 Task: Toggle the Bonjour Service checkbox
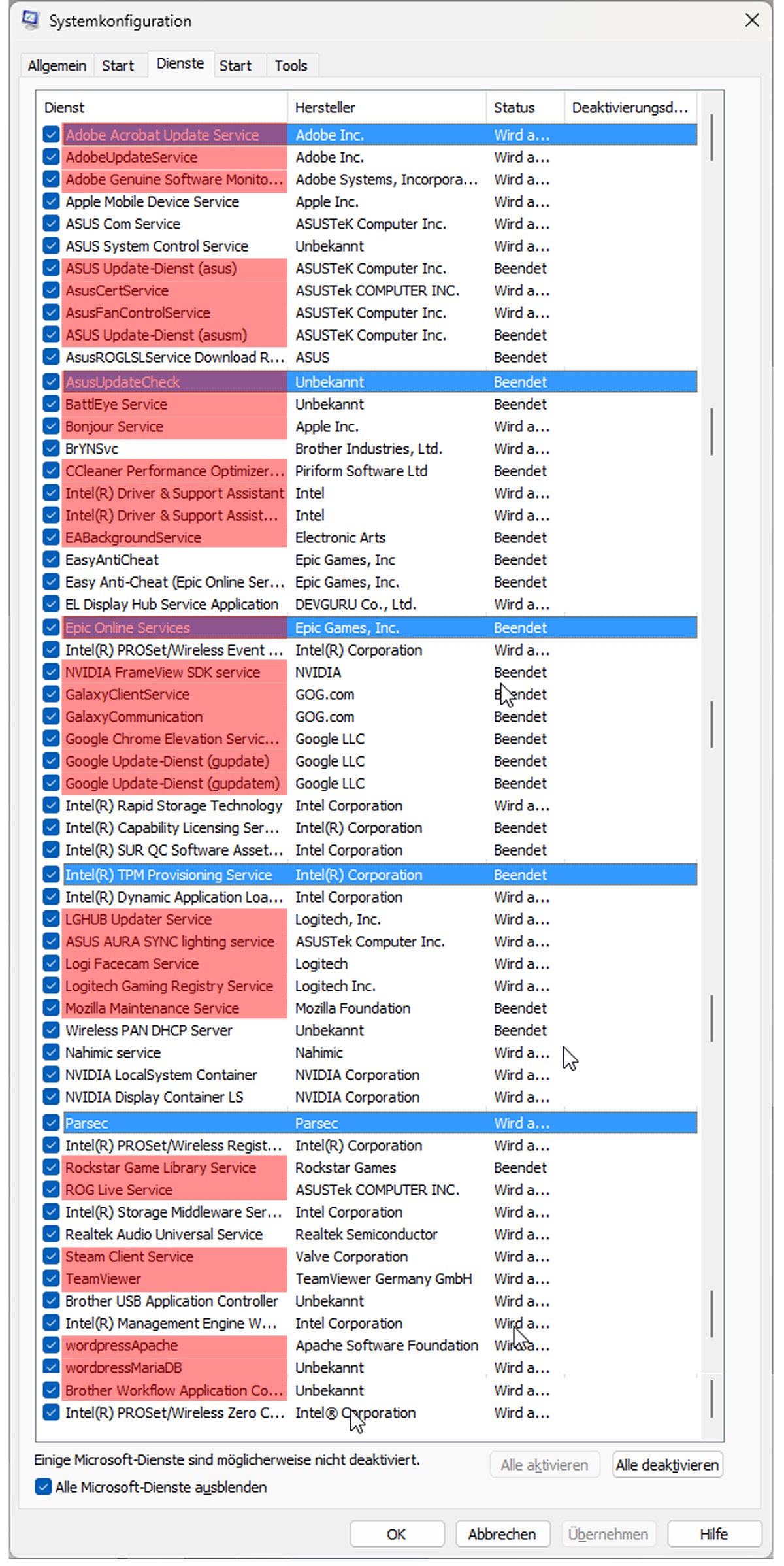(x=51, y=426)
